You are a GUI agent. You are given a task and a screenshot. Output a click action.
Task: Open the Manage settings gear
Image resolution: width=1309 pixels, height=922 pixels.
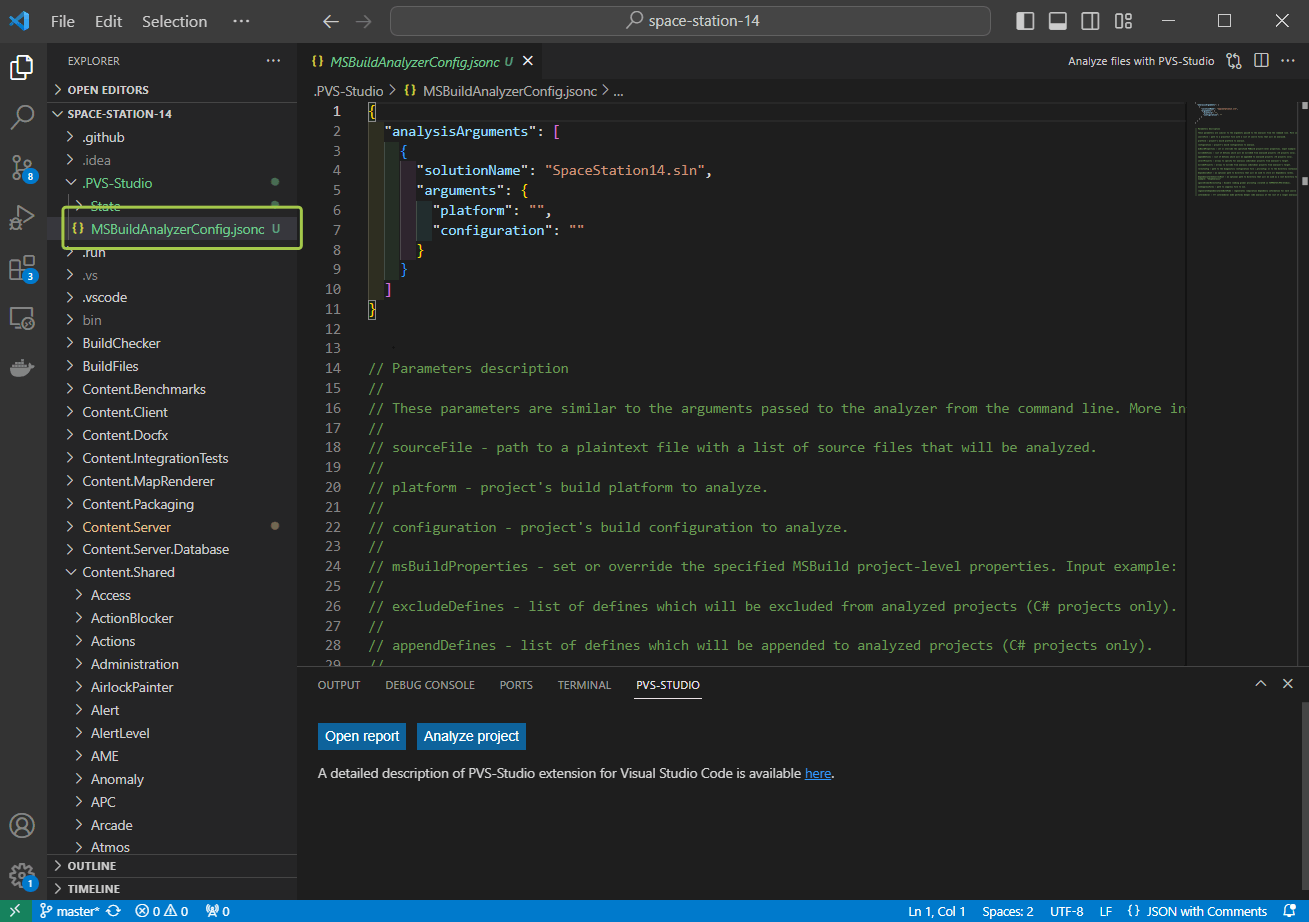pyautogui.click(x=22, y=874)
